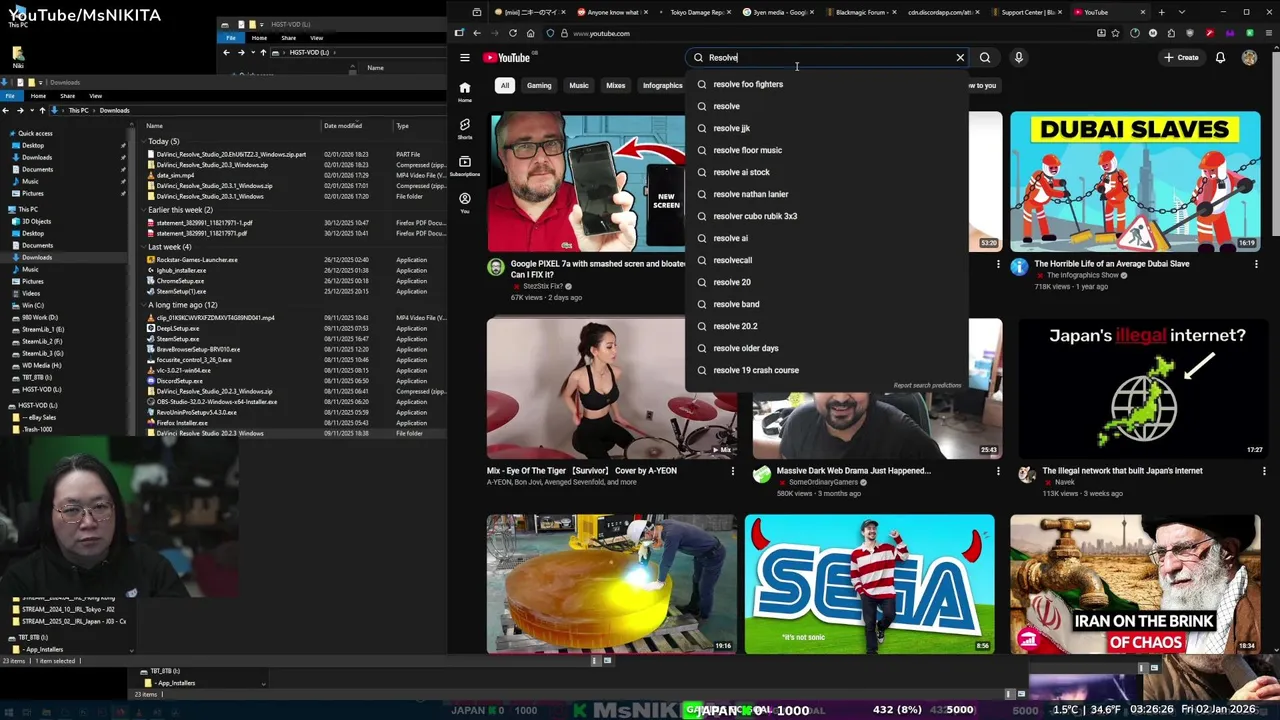Open 'Massive Dark Web Drama Just Happened' title

(x=853, y=471)
